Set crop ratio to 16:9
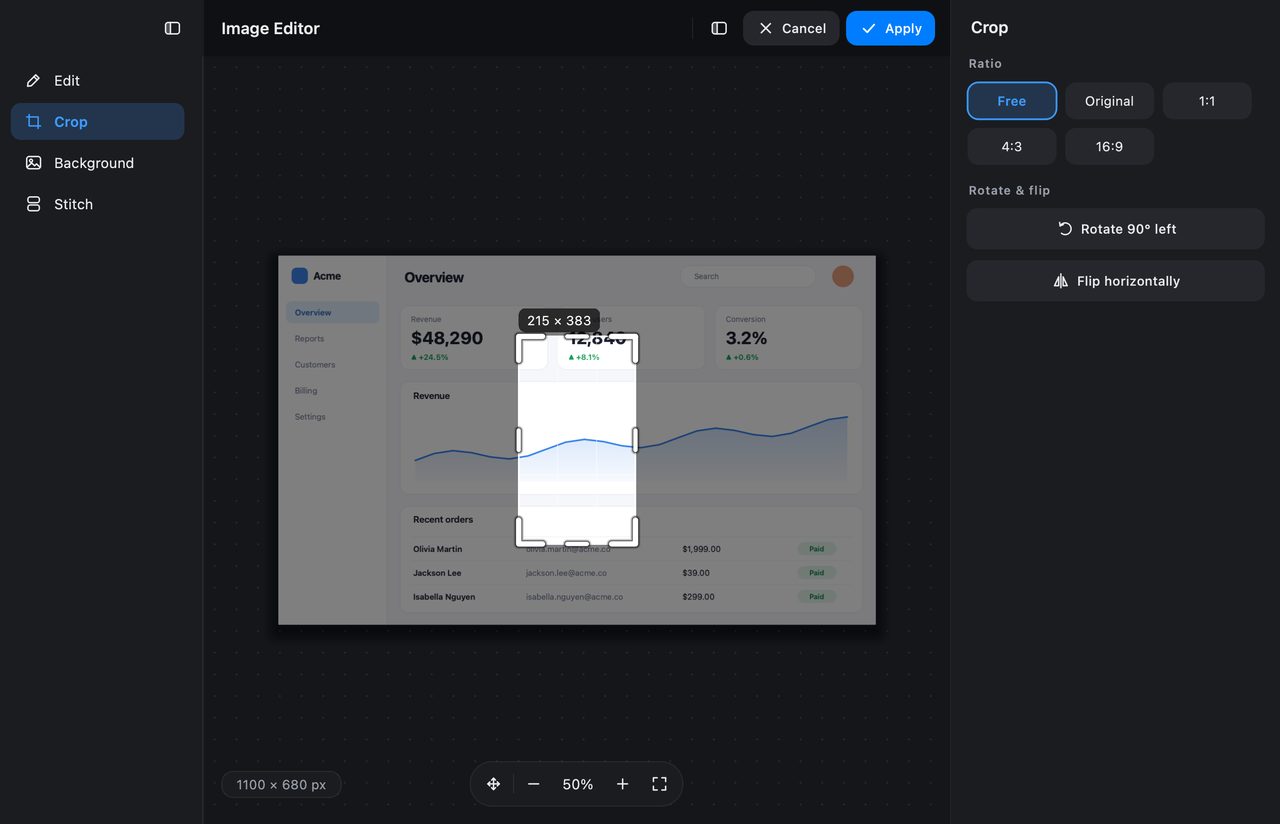This screenshot has width=1280, height=824. (x=1109, y=146)
